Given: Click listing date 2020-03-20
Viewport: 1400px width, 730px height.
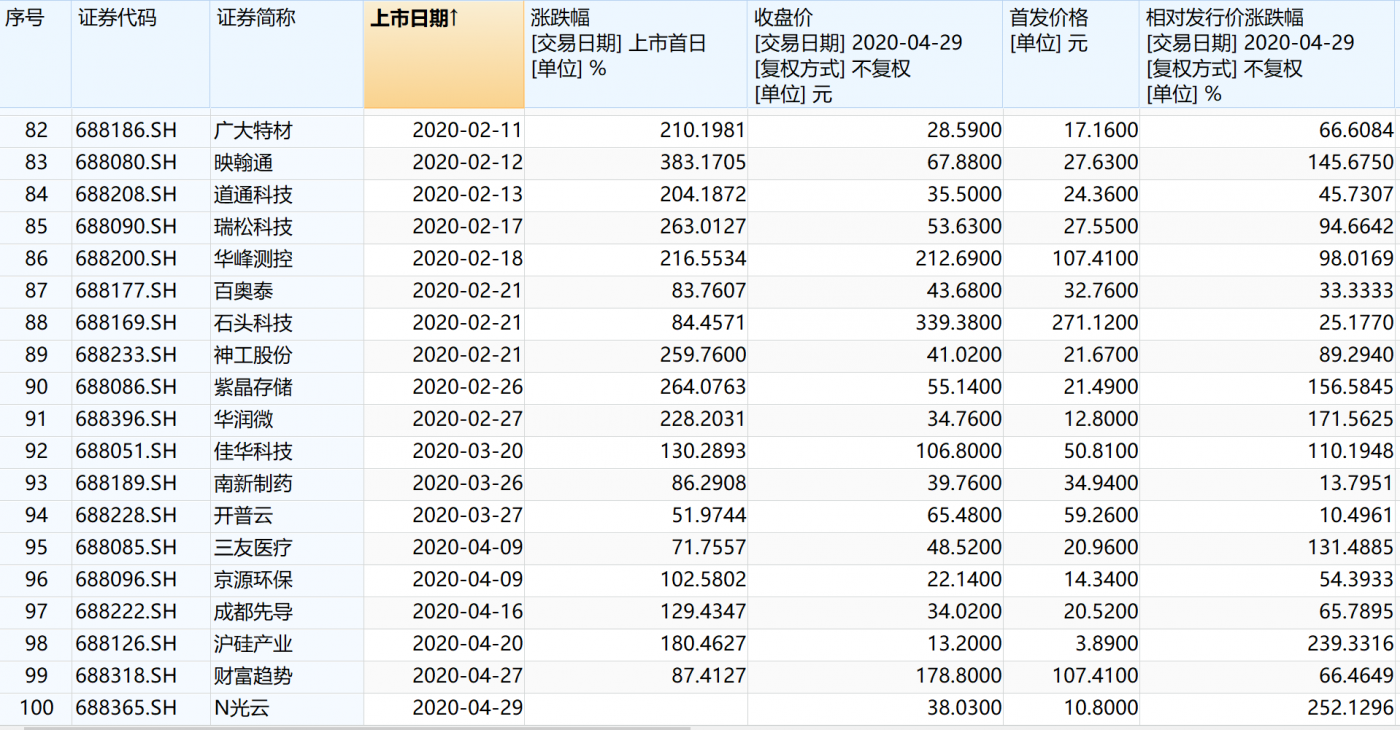Looking at the screenshot, I should (467, 451).
